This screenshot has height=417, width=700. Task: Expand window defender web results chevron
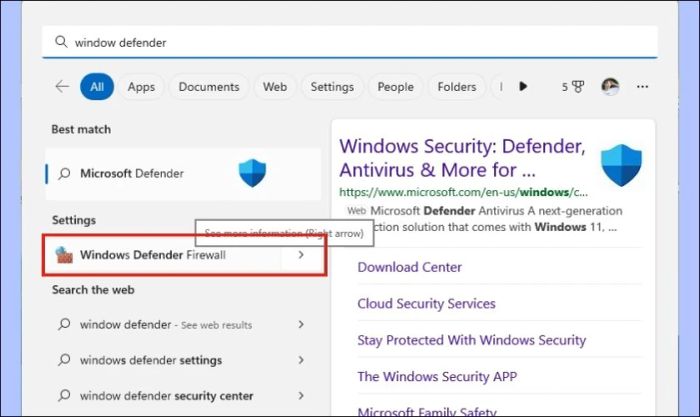(x=301, y=324)
